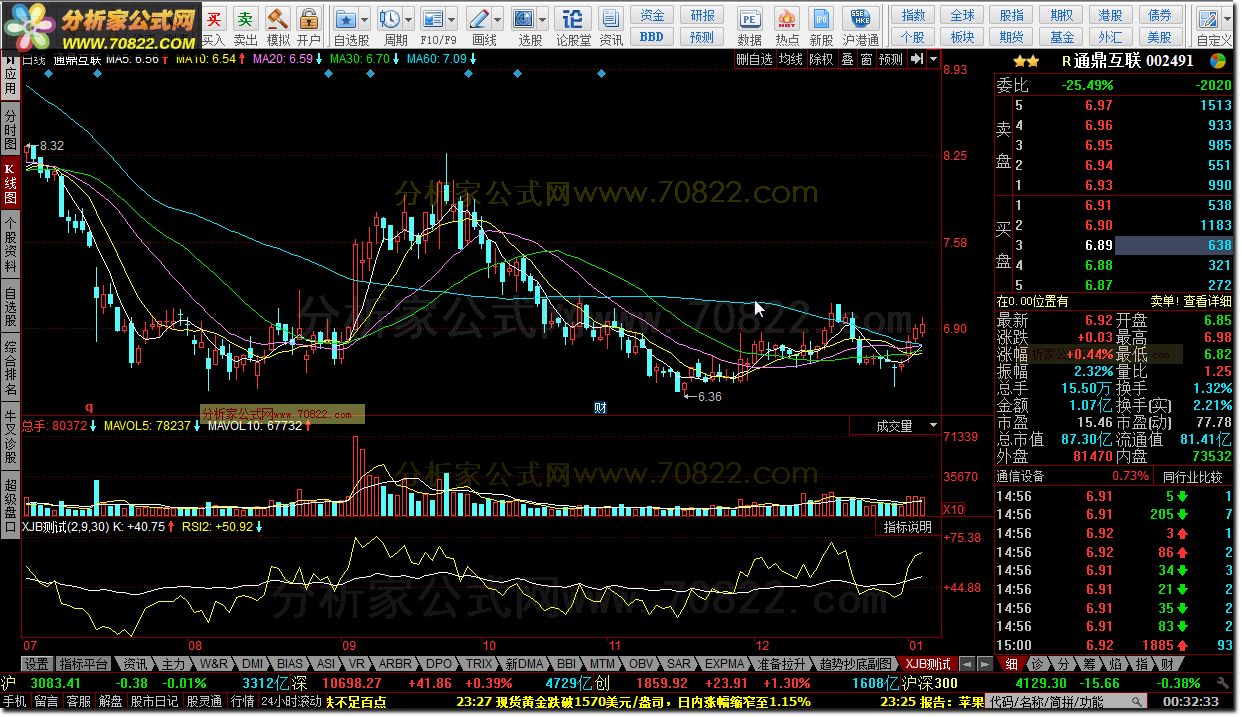This screenshot has width=1242, height=717.
Task: Click the 买入 (buy) toolbar icon
Action: 214,20
